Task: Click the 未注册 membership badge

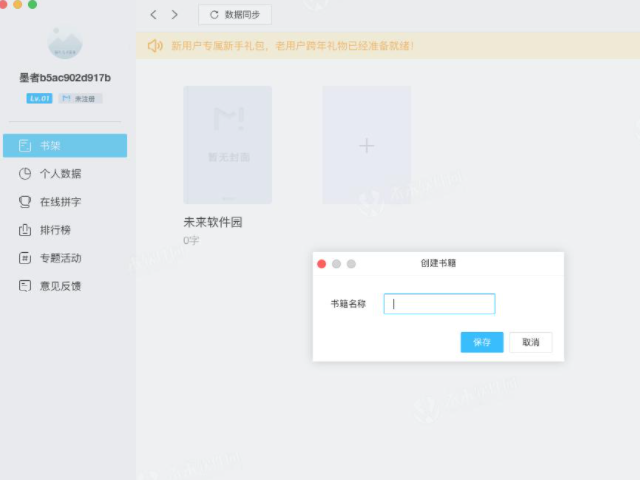Action: [80, 98]
